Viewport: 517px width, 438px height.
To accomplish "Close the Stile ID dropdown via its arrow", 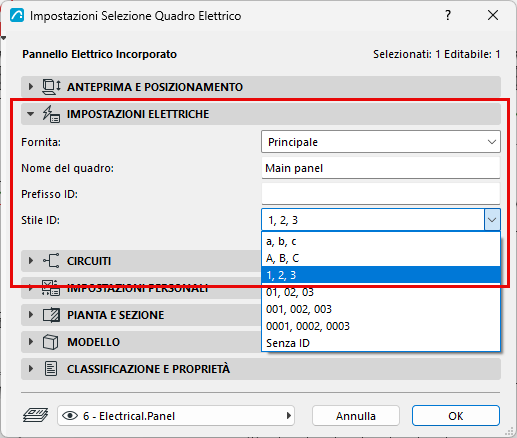I will pos(492,220).
